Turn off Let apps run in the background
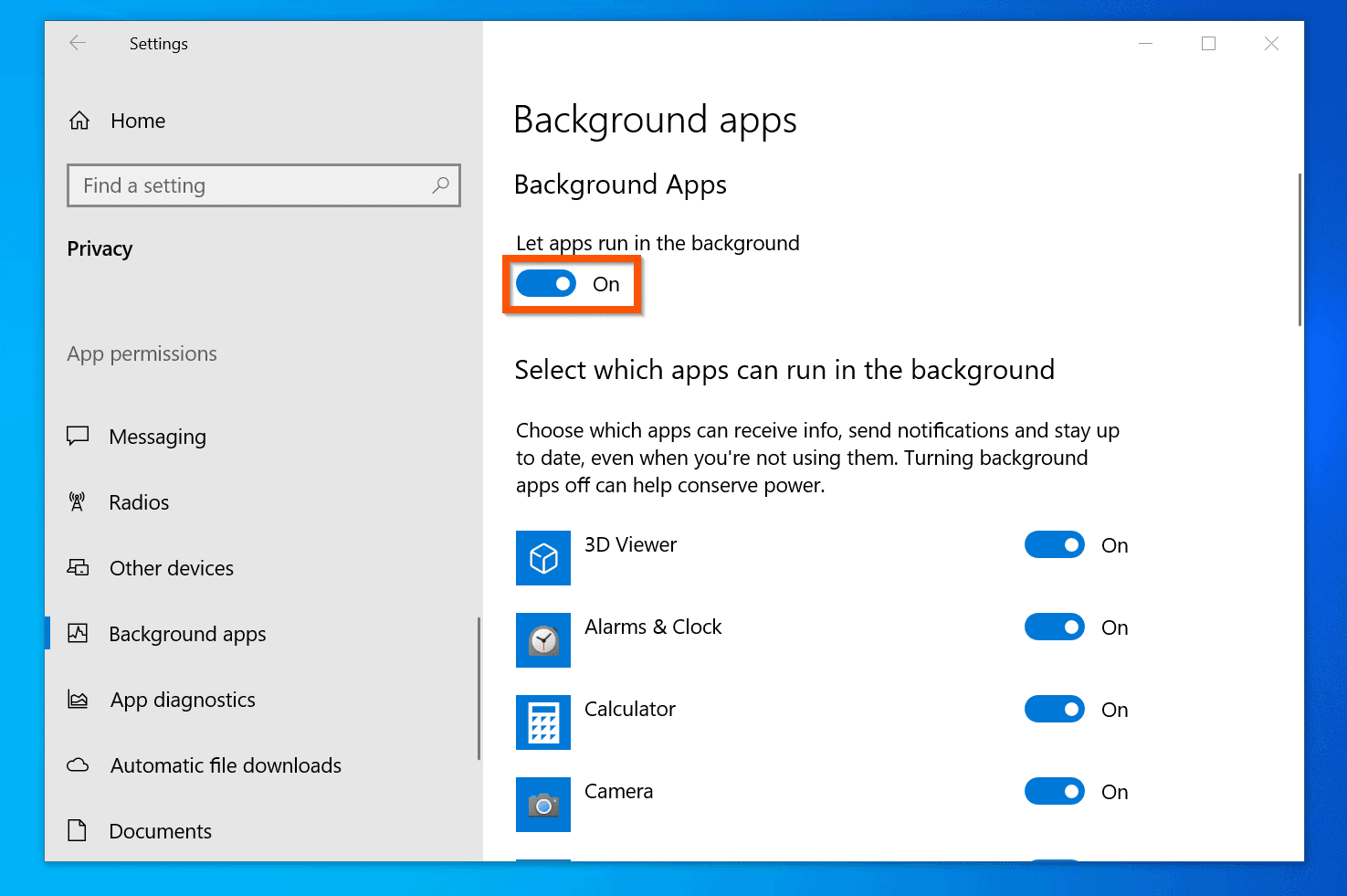This screenshot has width=1347, height=896. tap(546, 283)
